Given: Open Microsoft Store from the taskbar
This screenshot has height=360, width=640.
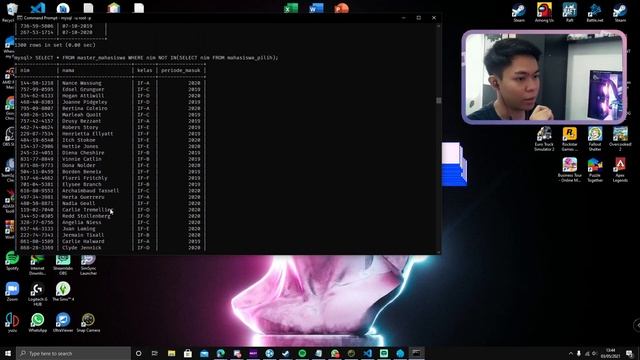Looking at the screenshot, I should pos(188,353).
